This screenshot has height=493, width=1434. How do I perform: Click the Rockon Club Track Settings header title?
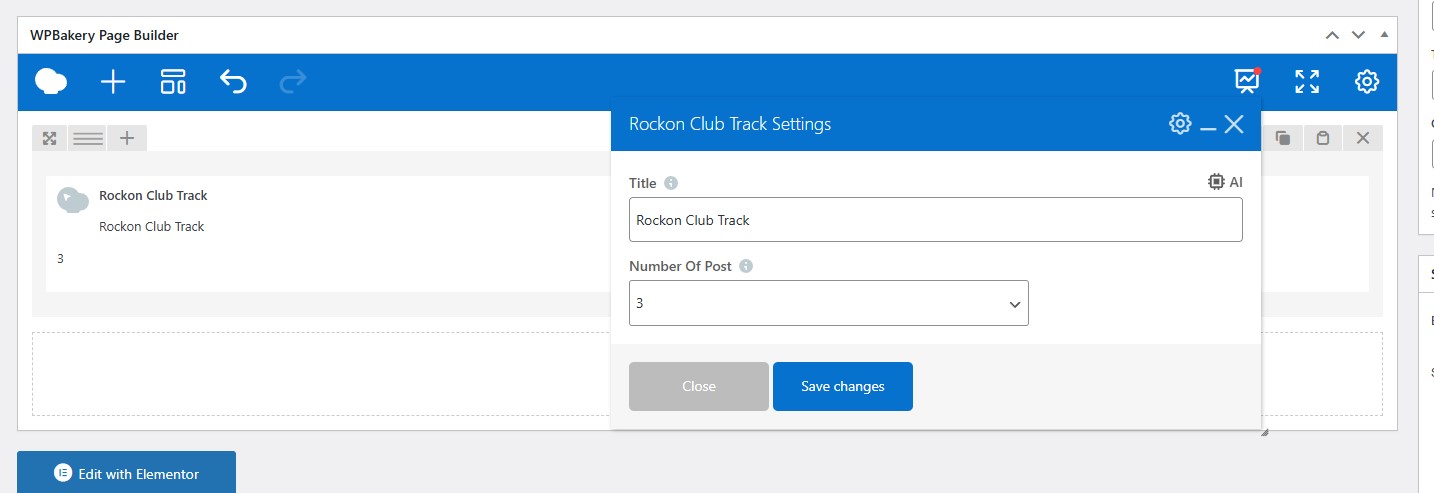[730, 124]
